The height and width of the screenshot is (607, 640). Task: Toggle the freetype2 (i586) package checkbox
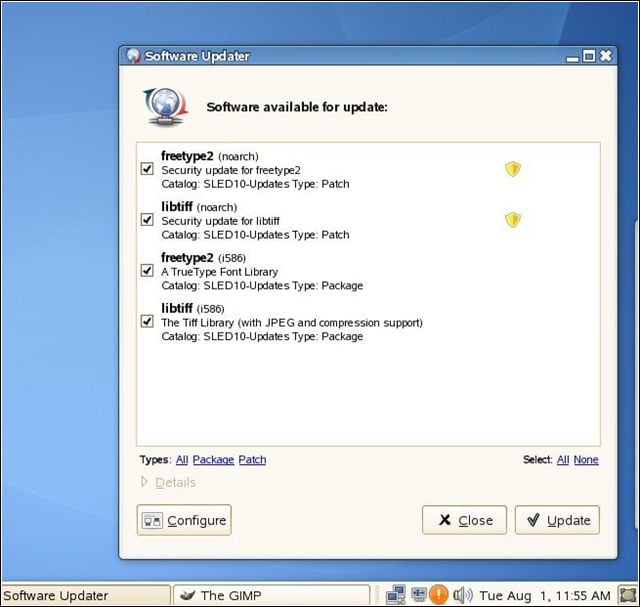coord(147,270)
